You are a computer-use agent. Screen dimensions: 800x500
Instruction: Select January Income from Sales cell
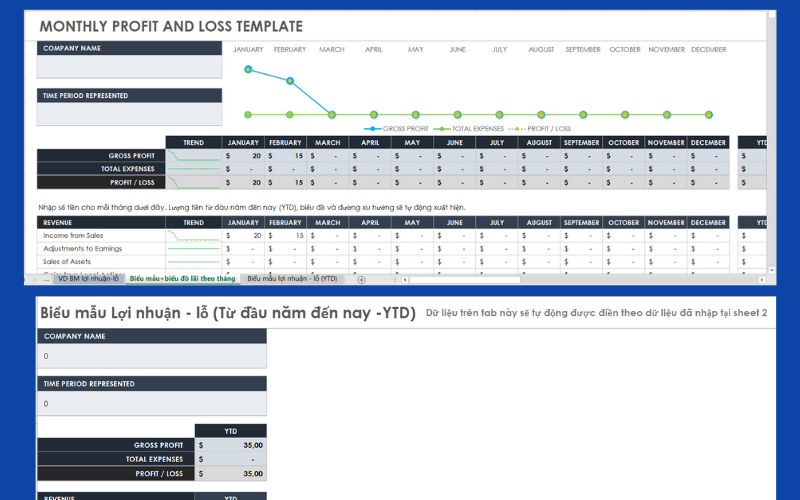(244, 236)
